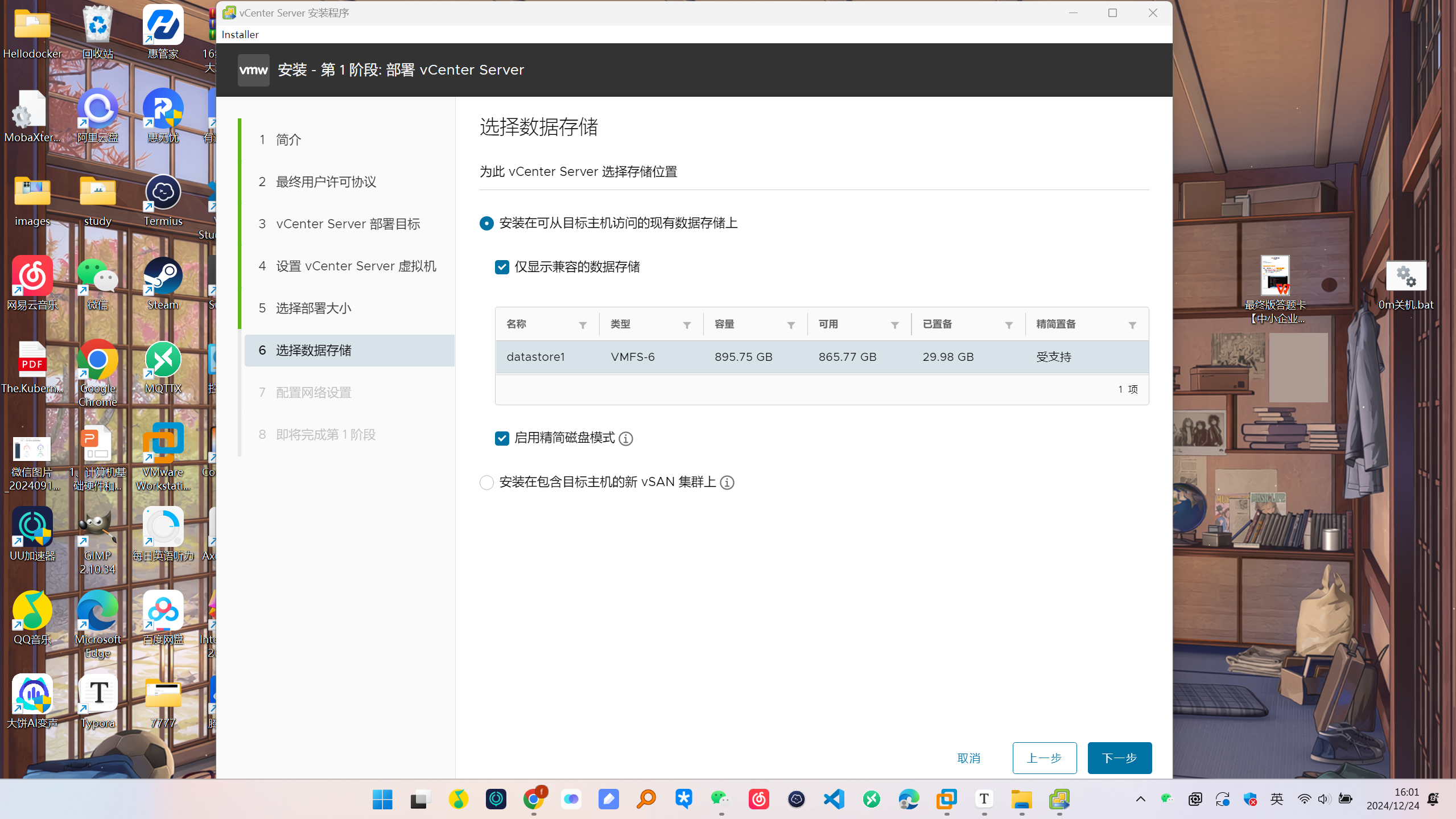
Task: Filter the 精简置备 column
Action: [1132, 325]
